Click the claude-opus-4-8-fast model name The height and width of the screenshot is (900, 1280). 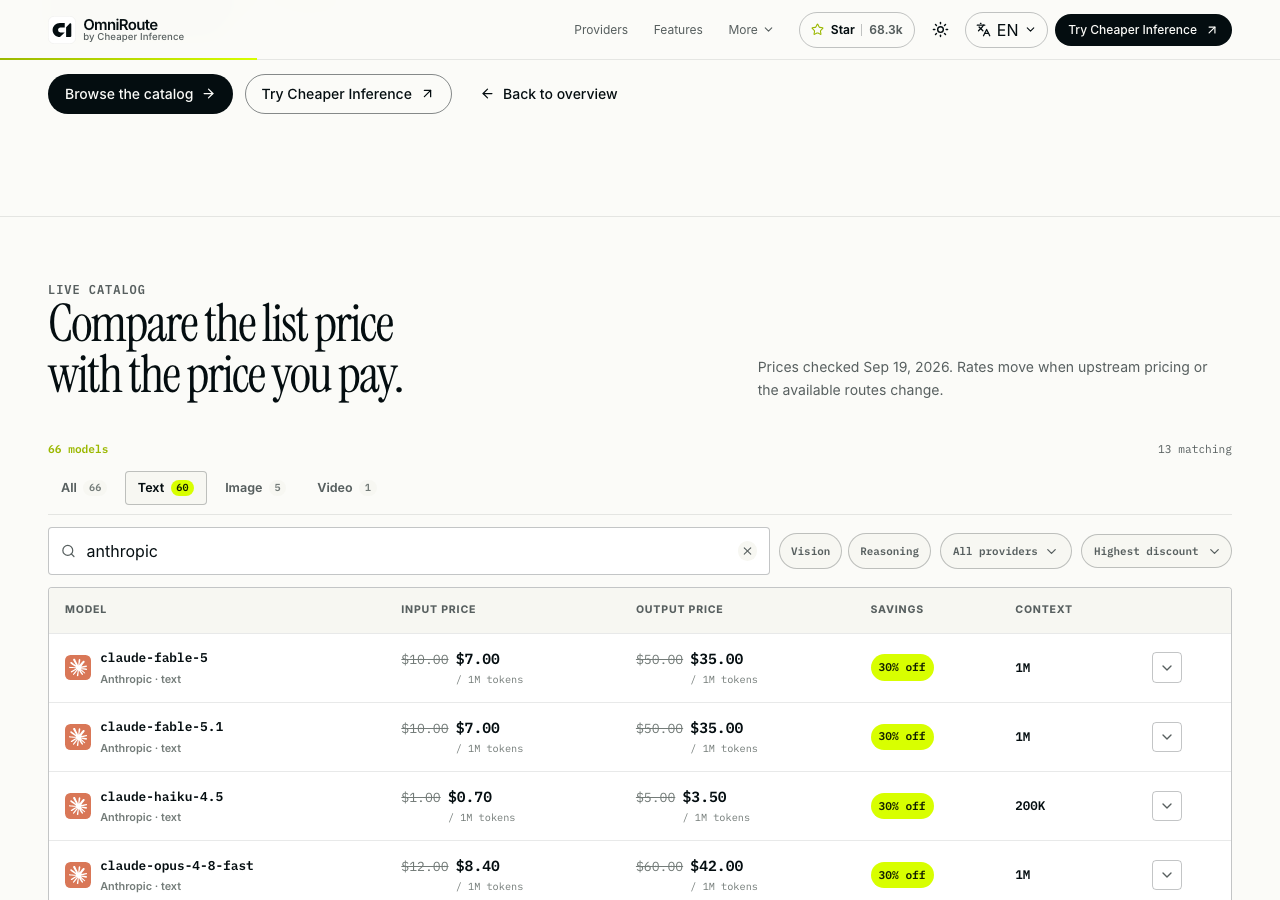[x=177, y=866]
